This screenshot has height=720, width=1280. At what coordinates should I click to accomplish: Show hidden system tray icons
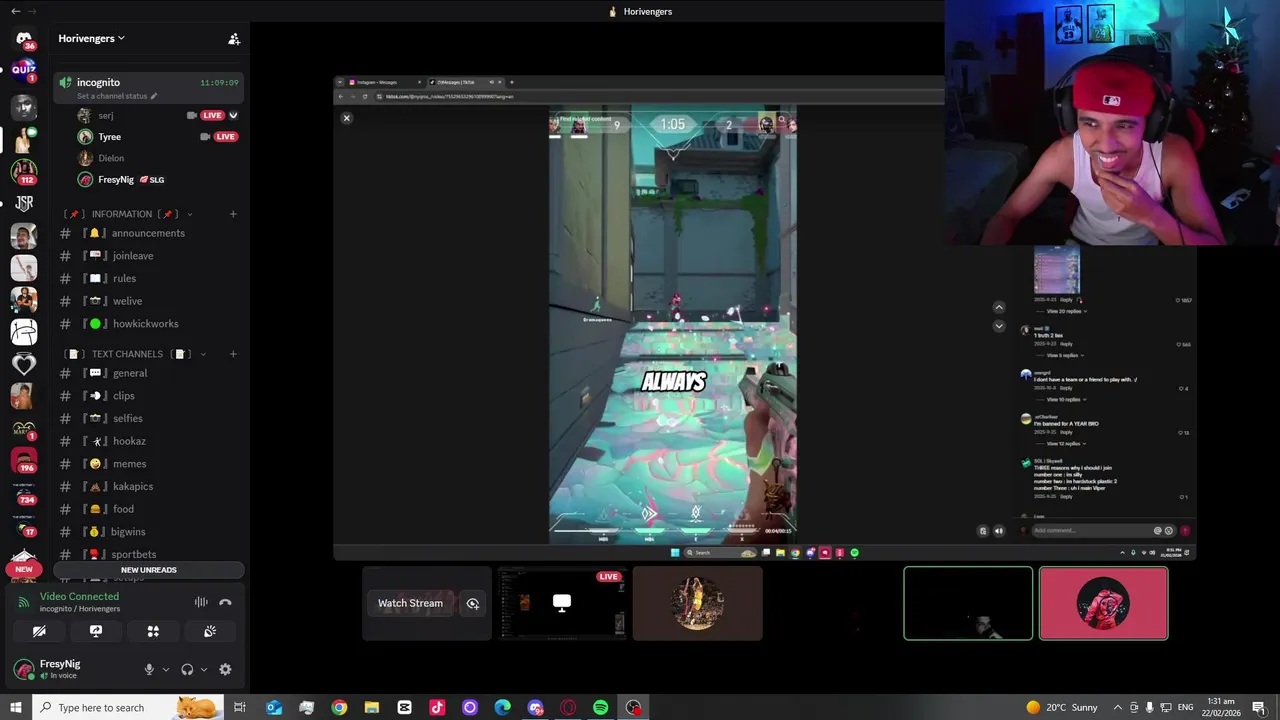[x=1117, y=707]
